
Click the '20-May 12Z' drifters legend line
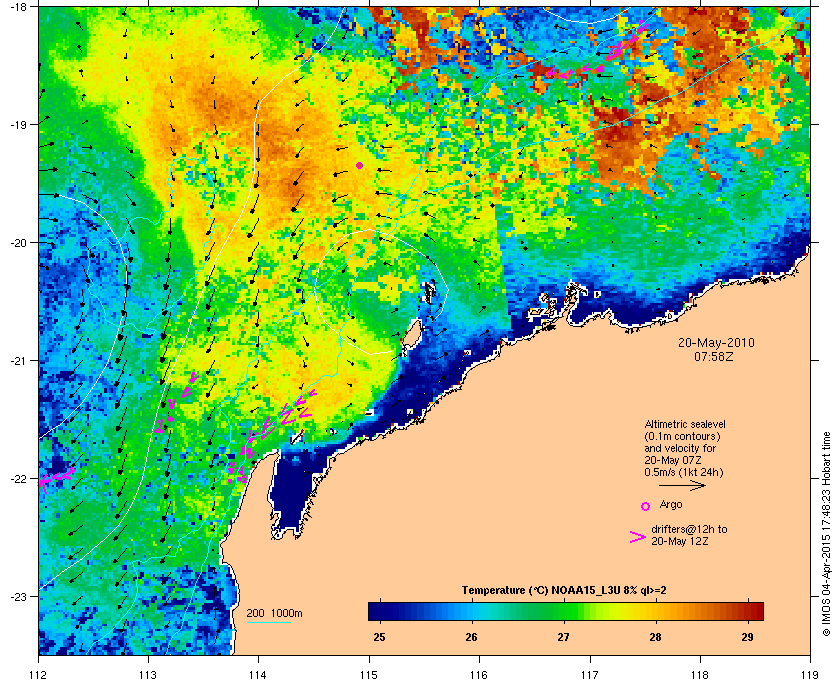pyautogui.click(x=679, y=542)
